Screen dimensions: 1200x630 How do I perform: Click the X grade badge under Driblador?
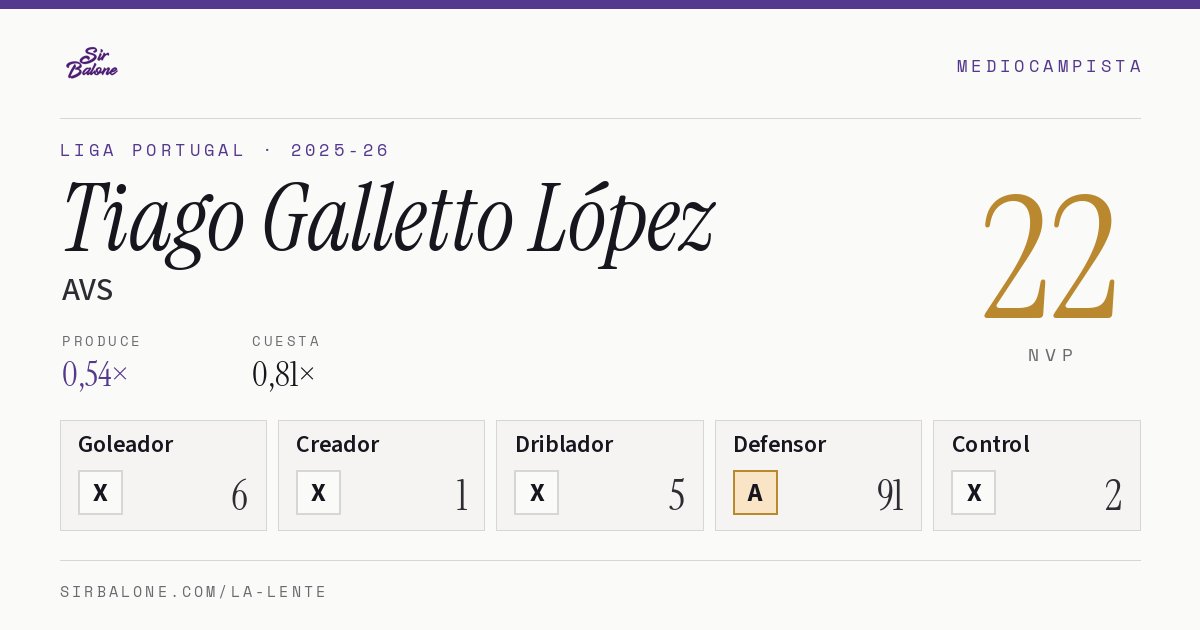tap(537, 492)
